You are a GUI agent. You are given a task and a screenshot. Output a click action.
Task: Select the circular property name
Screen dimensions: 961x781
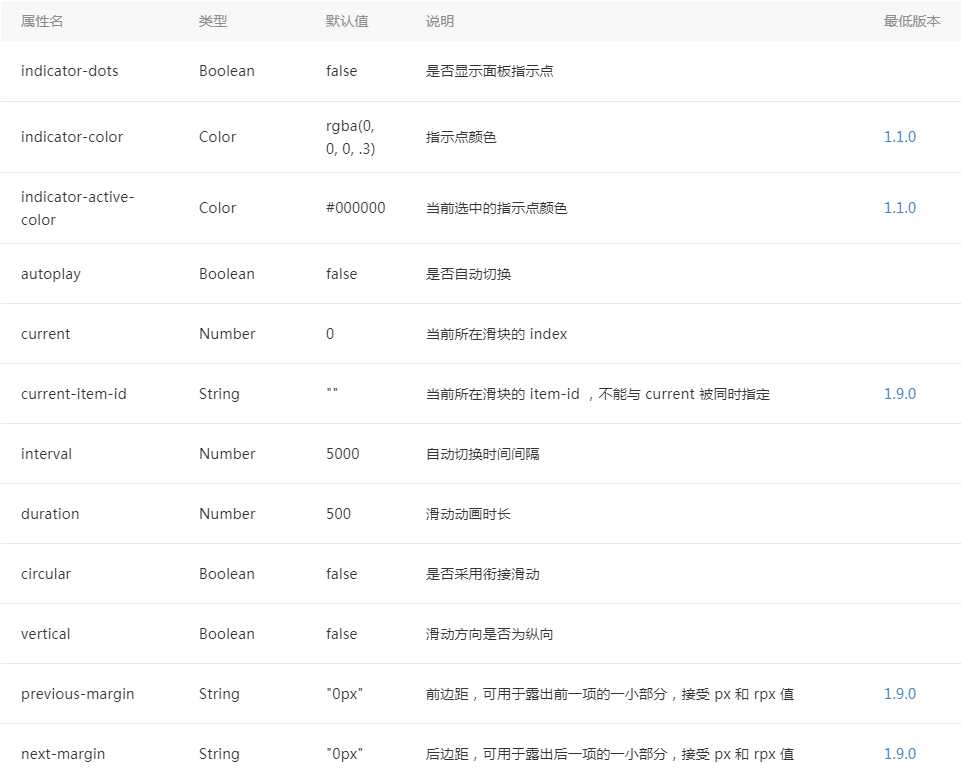[x=45, y=574]
